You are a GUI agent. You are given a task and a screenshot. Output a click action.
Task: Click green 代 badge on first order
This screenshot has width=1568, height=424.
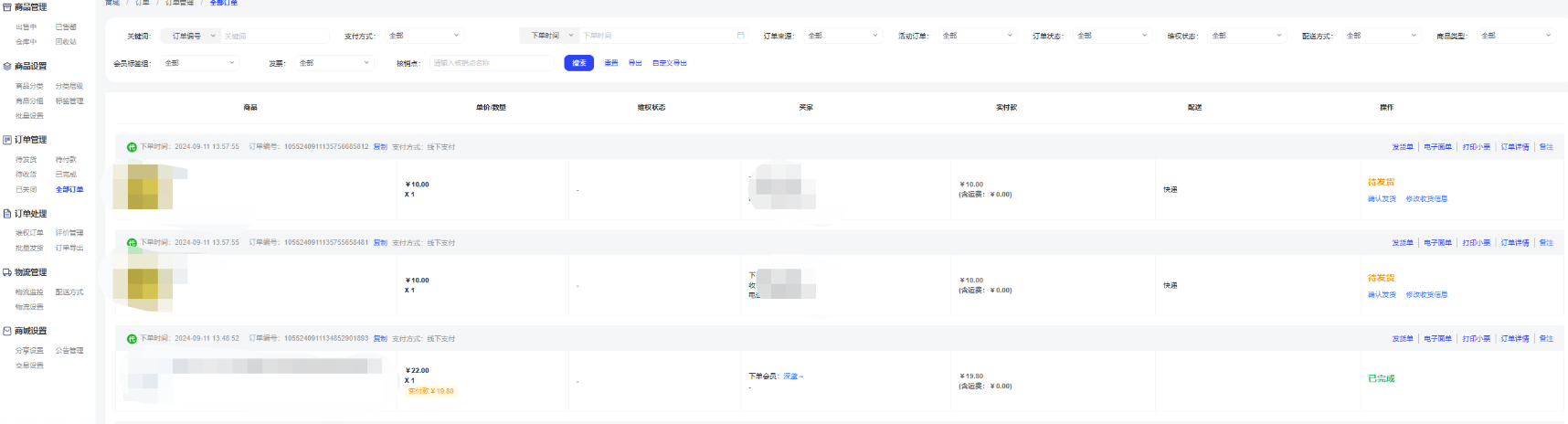(x=132, y=147)
